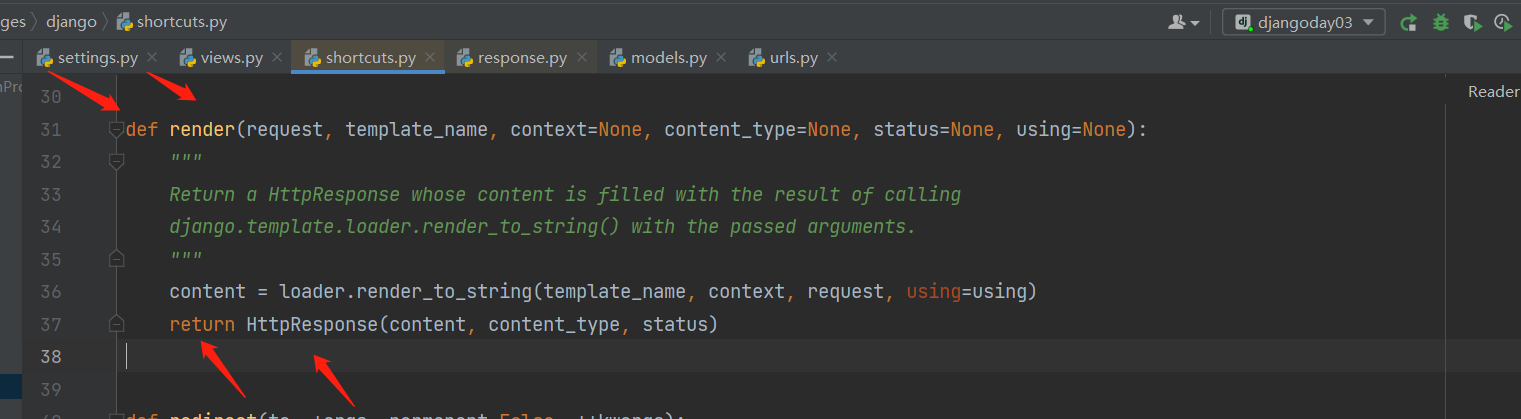
Task: Click the Python file icon on models.py tab
Action: 618,58
